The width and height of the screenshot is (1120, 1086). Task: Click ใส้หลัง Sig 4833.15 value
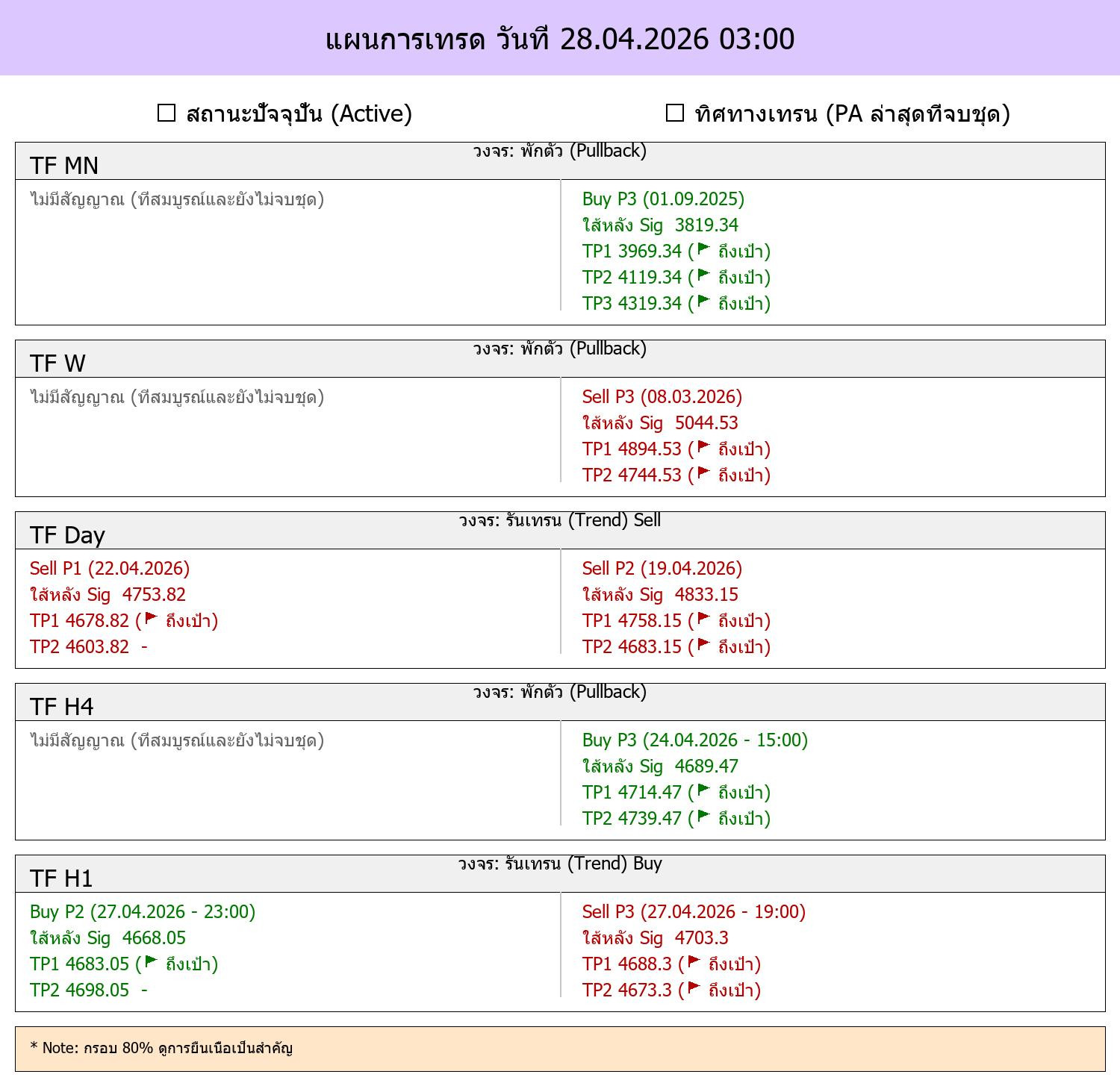point(660,594)
